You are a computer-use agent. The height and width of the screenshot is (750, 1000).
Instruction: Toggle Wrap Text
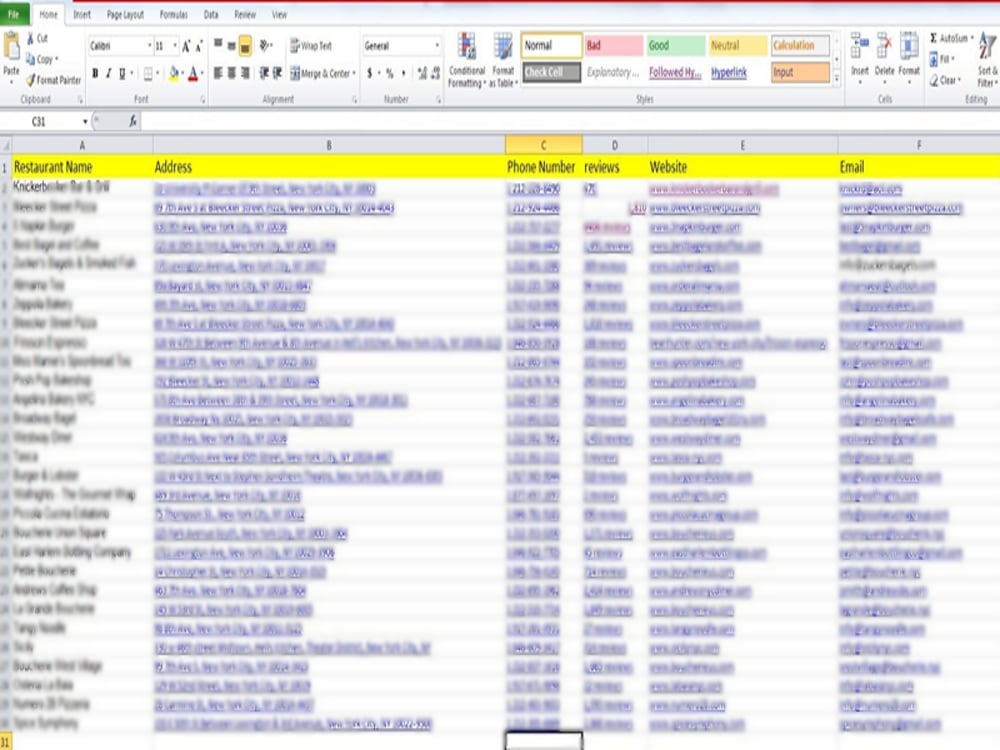pos(311,46)
